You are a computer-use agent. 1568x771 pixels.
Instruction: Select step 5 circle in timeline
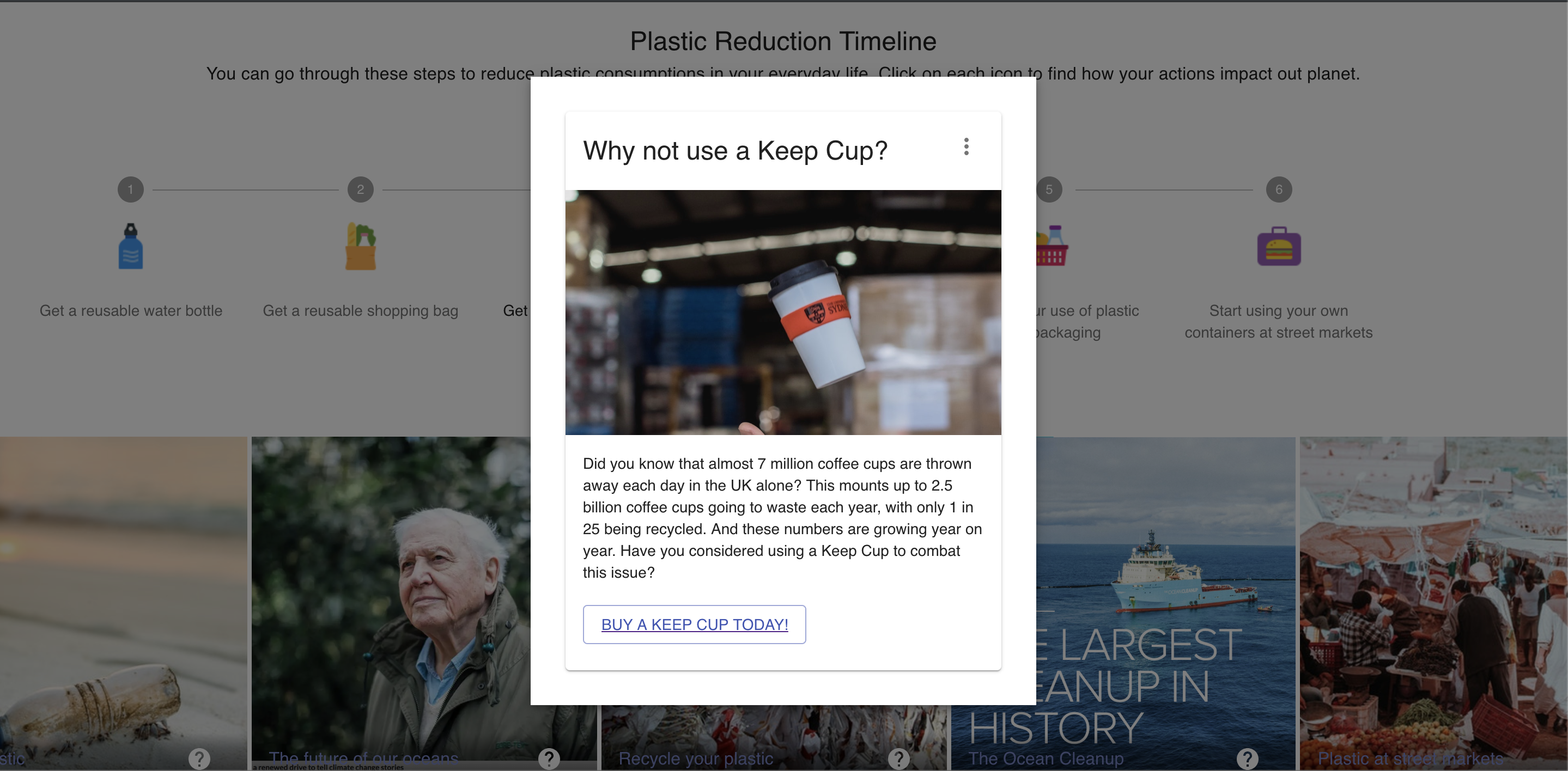1049,190
